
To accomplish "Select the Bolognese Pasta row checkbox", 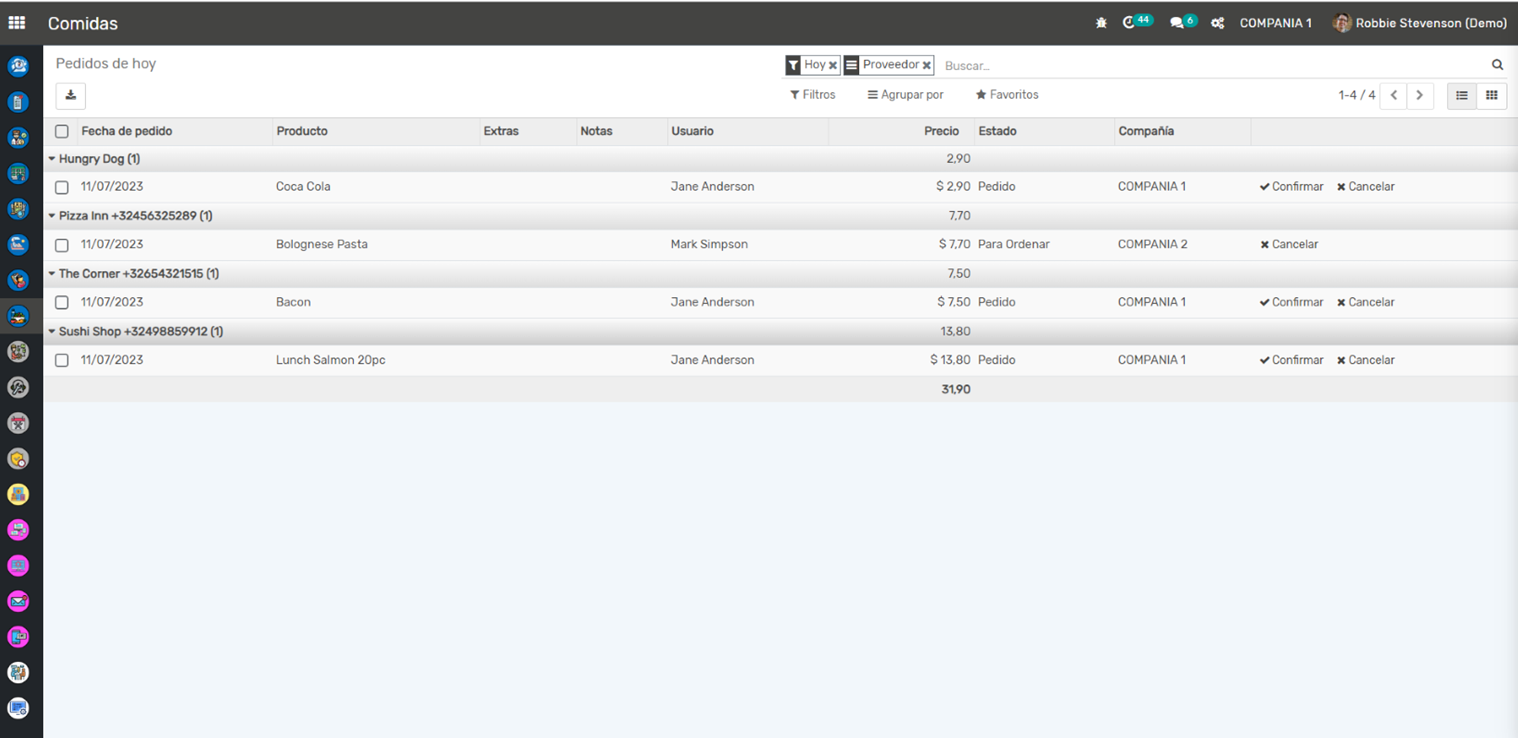I will (62, 245).
